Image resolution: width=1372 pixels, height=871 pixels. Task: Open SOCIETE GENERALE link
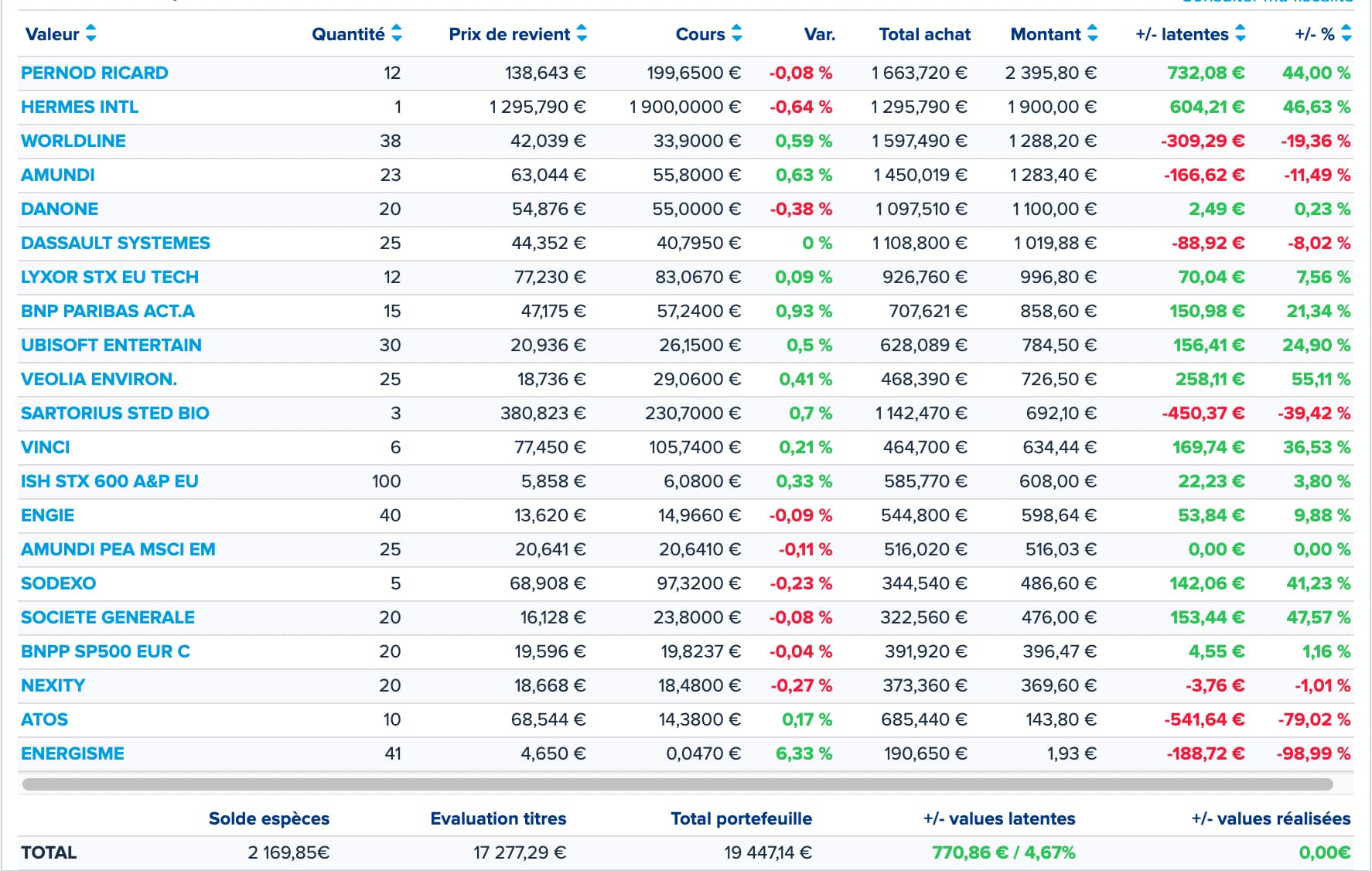[108, 617]
